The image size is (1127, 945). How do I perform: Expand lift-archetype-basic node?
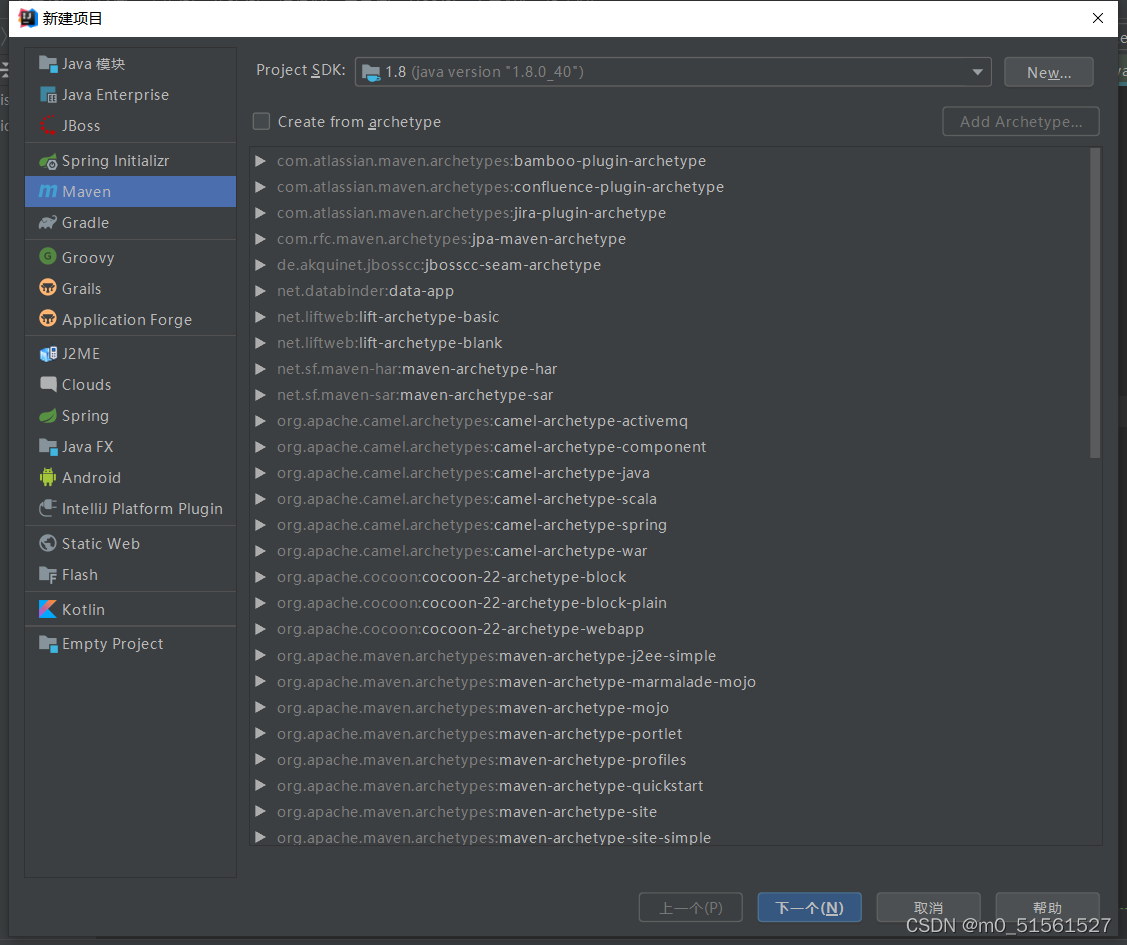(260, 317)
